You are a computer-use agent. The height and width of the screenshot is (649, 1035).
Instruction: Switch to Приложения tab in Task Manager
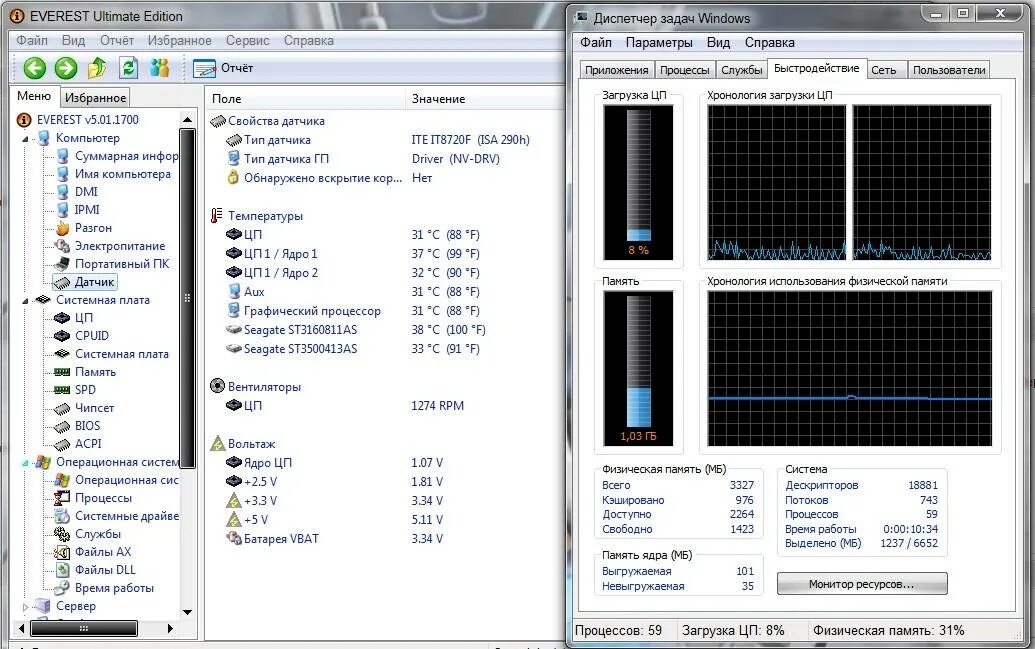[617, 70]
